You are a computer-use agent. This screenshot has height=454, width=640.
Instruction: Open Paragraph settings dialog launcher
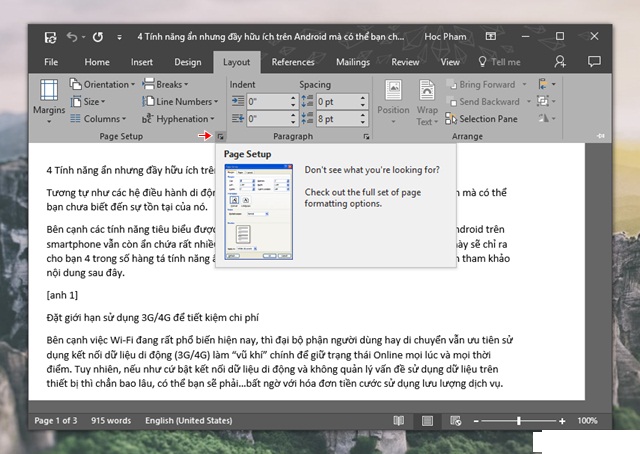click(x=367, y=135)
